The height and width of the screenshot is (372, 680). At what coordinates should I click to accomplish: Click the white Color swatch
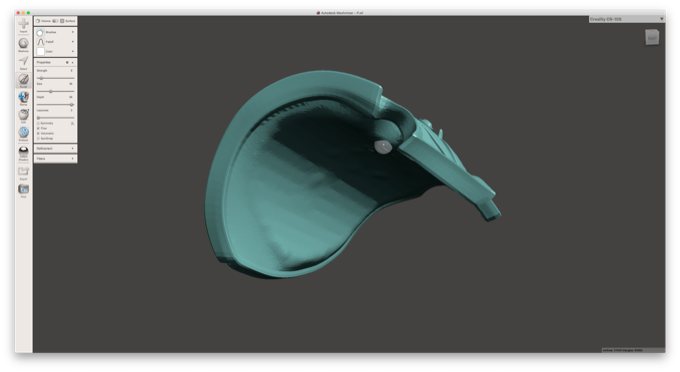(x=40, y=52)
